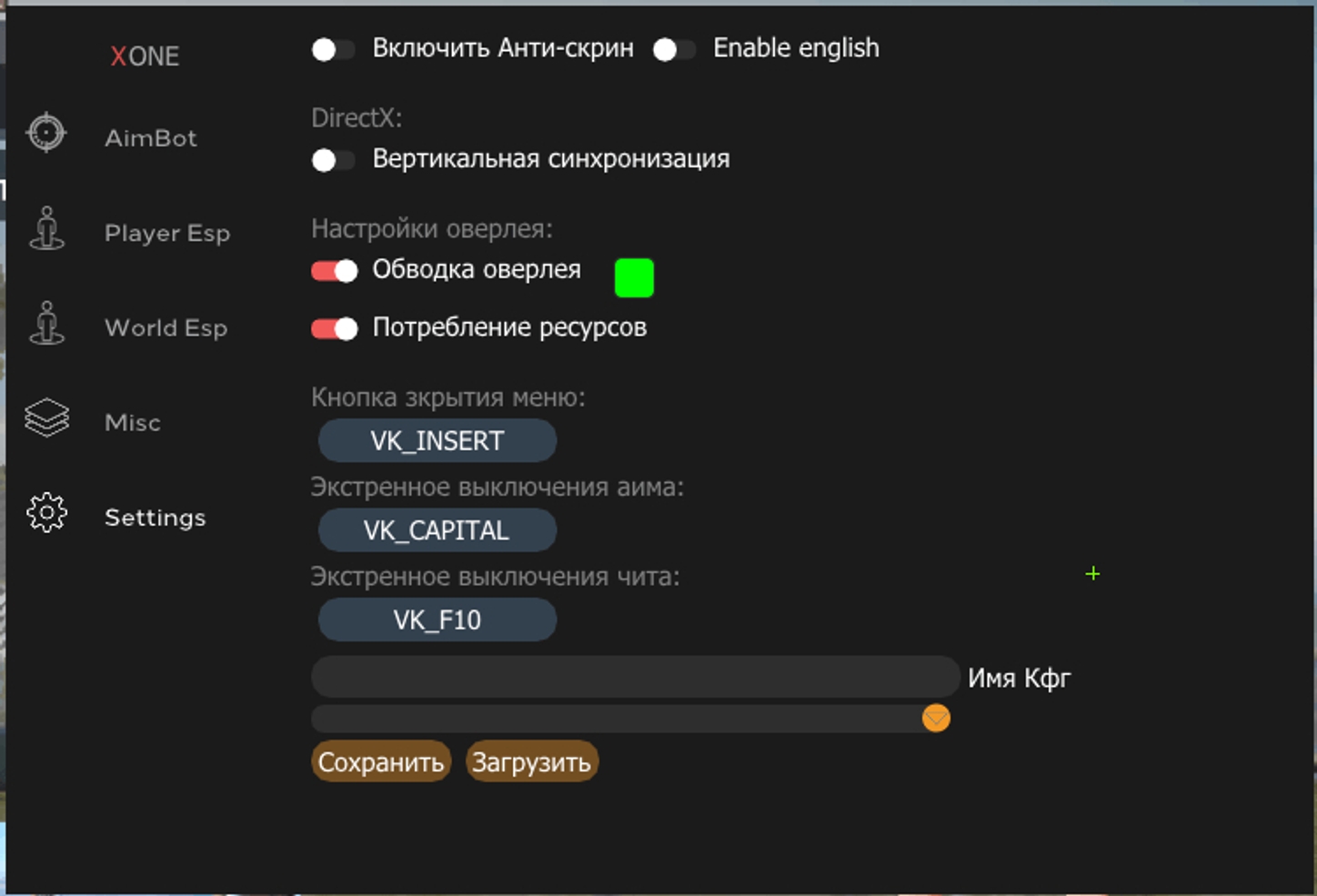The width and height of the screenshot is (1317, 896).
Task: Enable Вертикальная синхронизация toggle
Action: click(x=333, y=161)
